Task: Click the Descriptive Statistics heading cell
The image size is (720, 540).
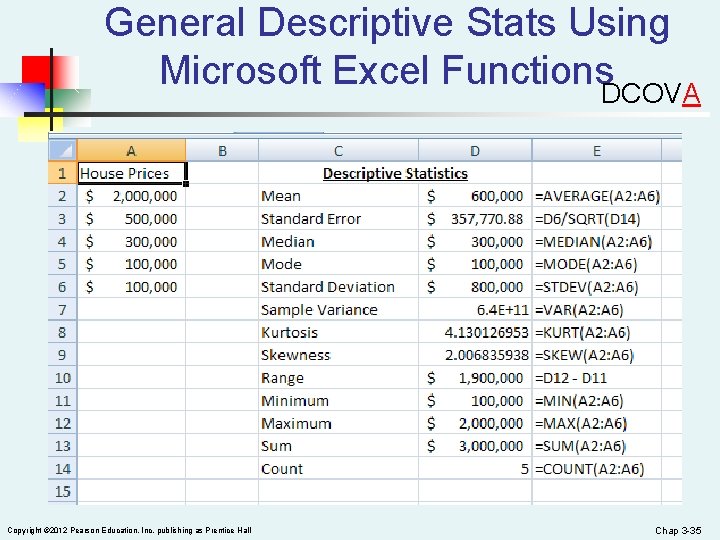Action: click(x=395, y=173)
